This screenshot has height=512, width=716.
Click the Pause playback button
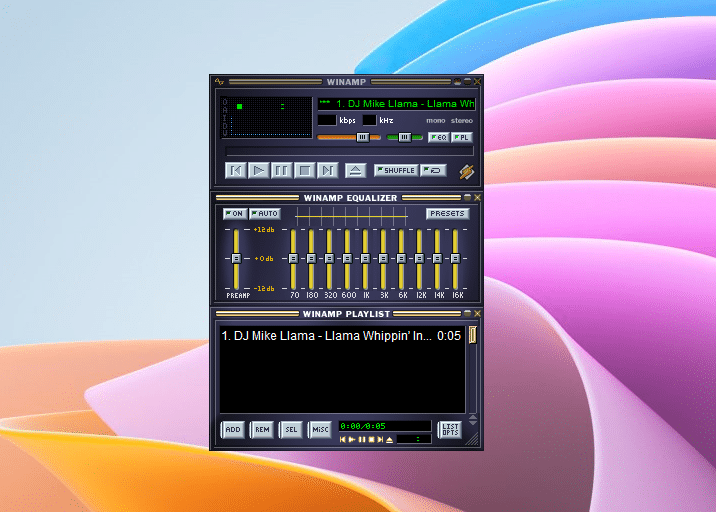pos(282,171)
